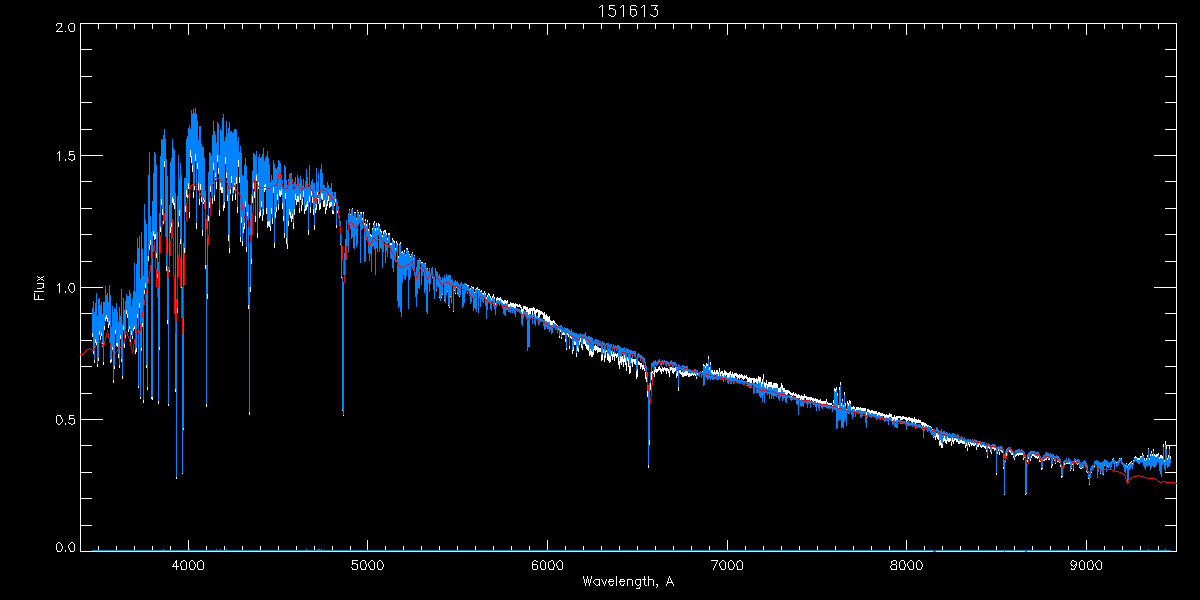Select the 6000 x-axis tick label
The height and width of the screenshot is (600, 1200).
(547, 565)
